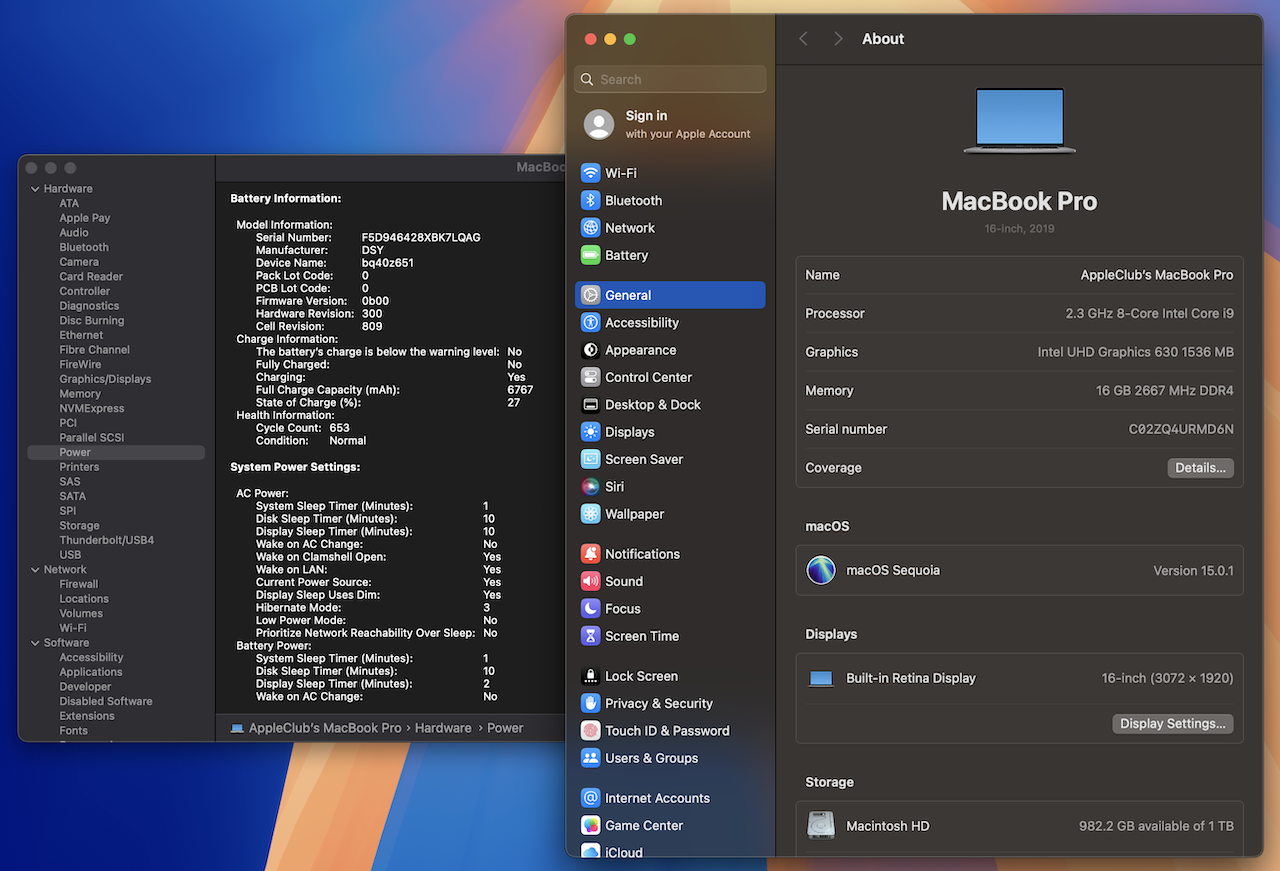
Task: Open Display Settings button
Action: pos(1172,724)
